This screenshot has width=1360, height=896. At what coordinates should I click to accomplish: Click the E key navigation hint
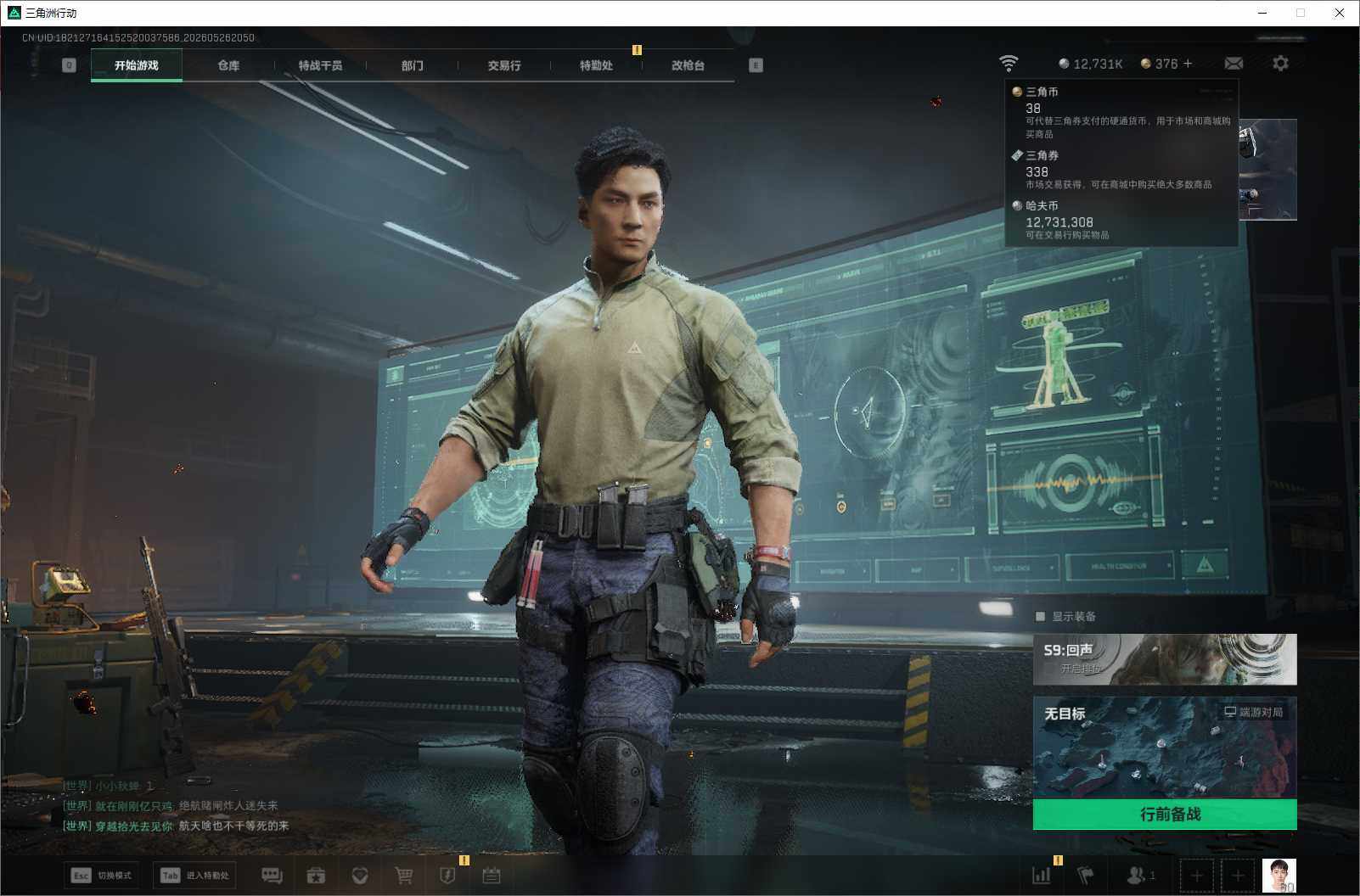[x=756, y=65]
